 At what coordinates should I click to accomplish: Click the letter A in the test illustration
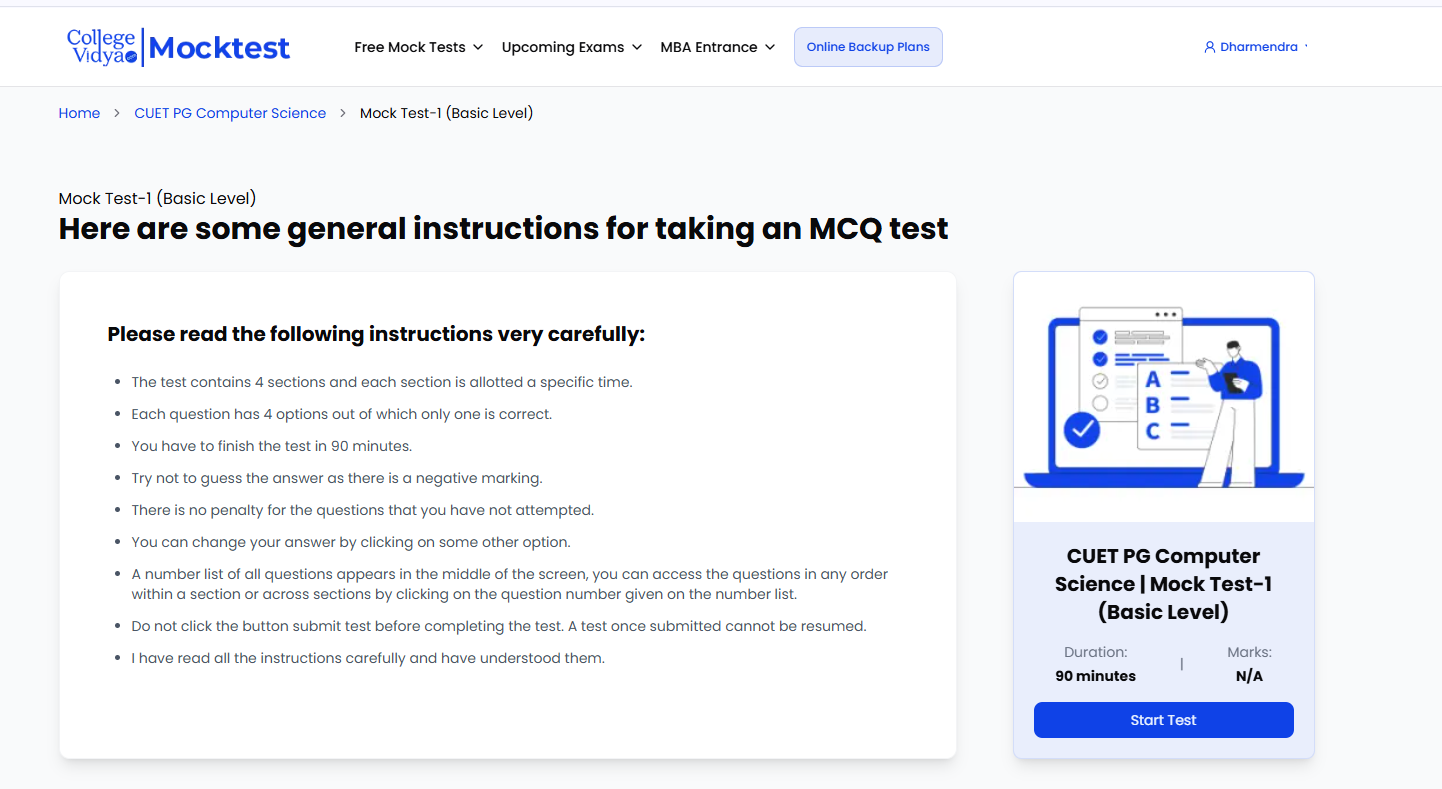point(1153,380)
